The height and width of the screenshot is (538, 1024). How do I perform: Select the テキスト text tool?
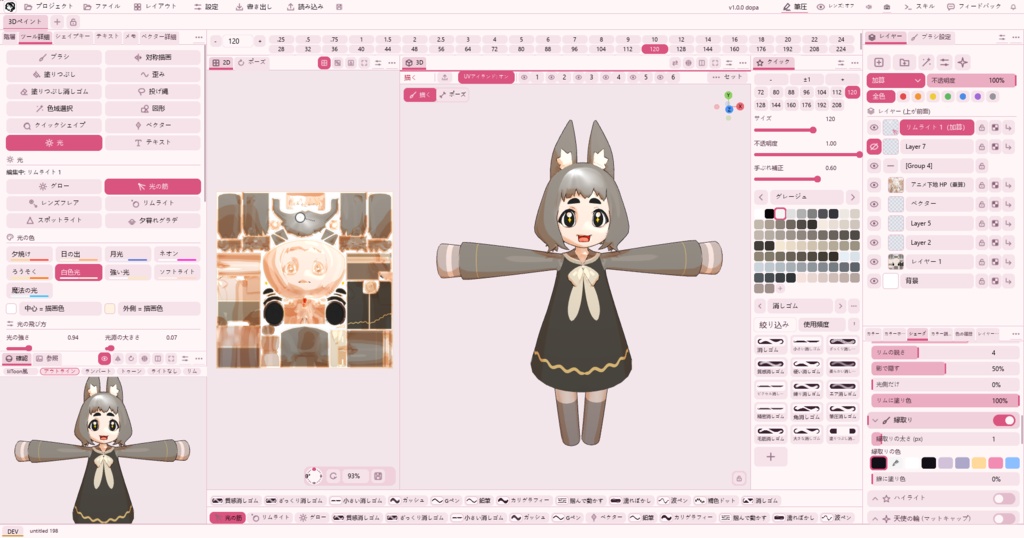(153, 142)
